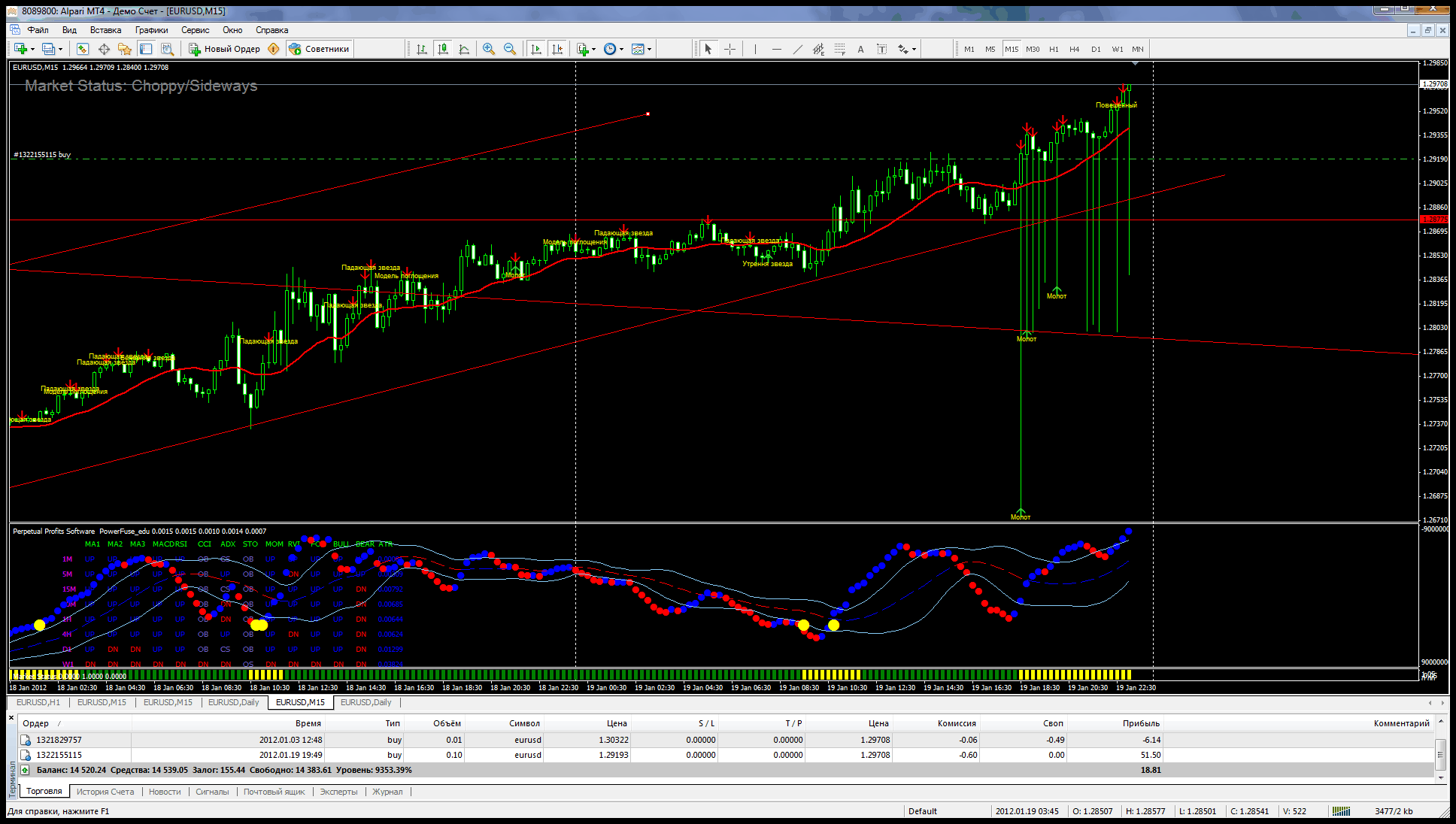This screenshot has height=824, width=1456.
Task: Click the Новый Ордер button
Action: pos(224,49)
